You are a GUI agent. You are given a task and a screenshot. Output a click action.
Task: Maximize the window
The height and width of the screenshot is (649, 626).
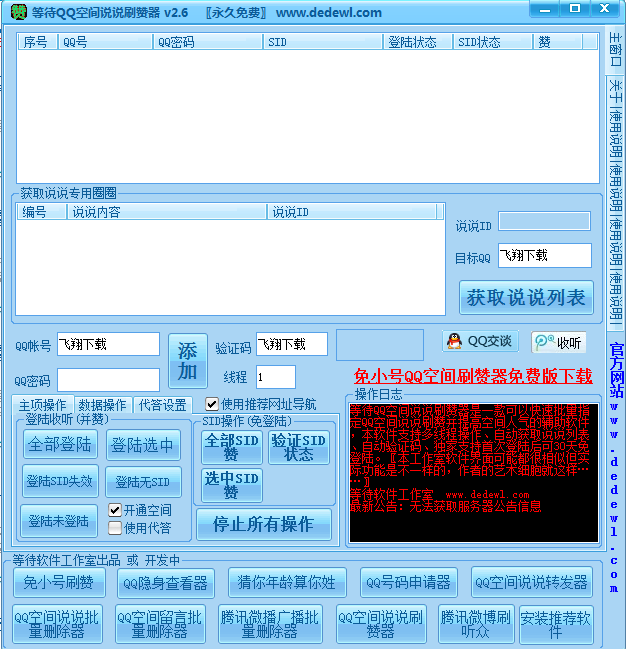[x=575, y=9]
